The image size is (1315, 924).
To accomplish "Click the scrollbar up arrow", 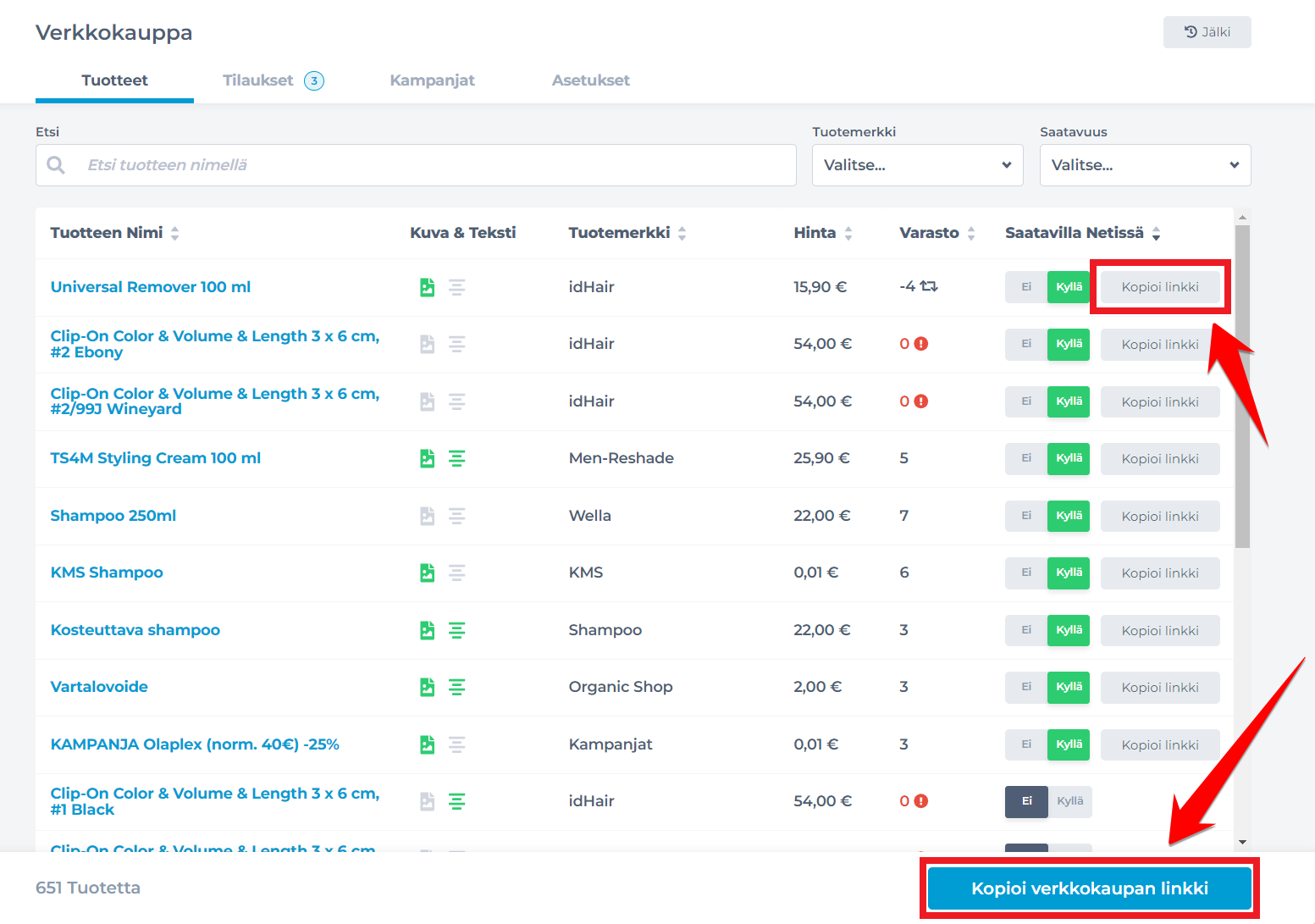I will 1242,217.
